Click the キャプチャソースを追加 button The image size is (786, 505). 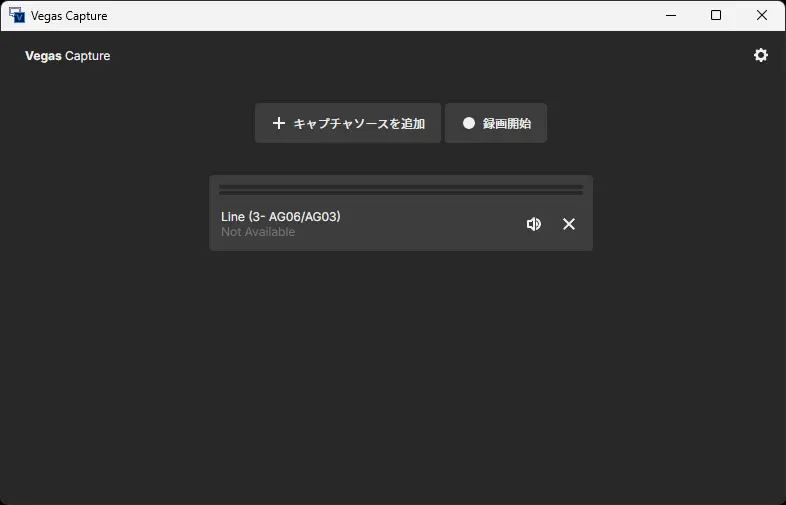point(348,123)
